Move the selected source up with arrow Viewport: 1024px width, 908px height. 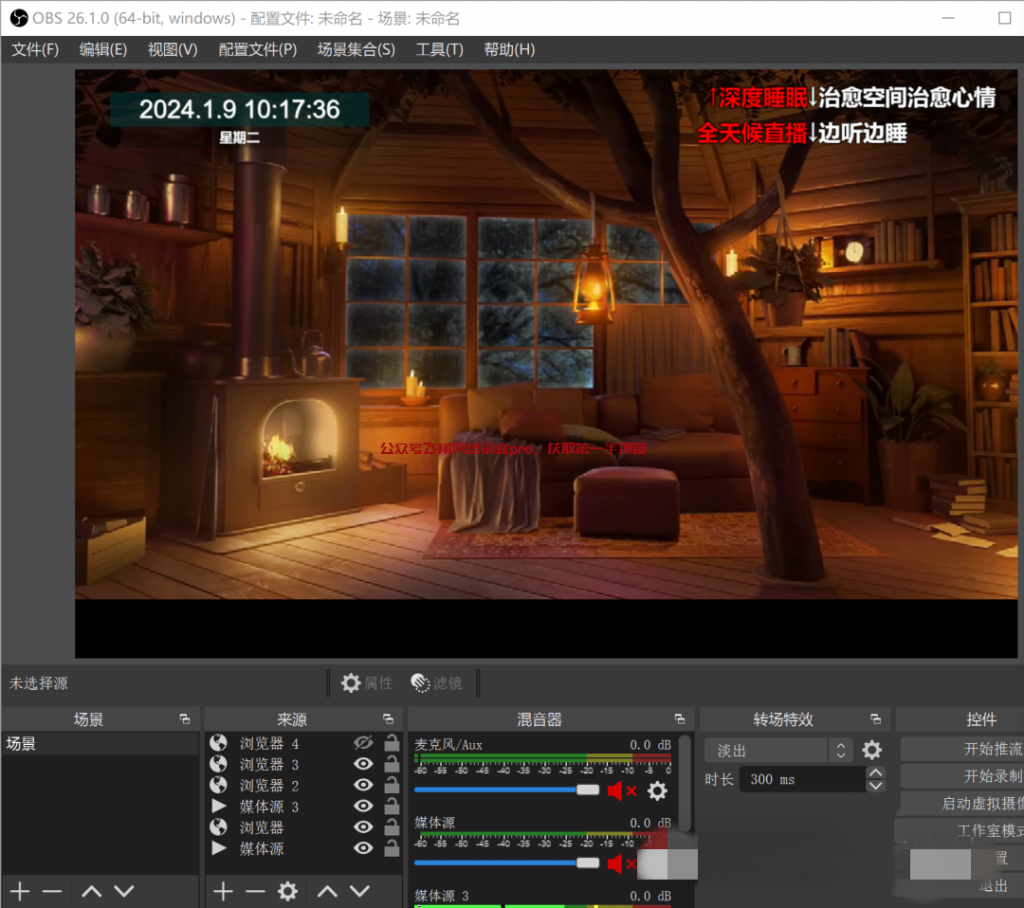[327, 891]
